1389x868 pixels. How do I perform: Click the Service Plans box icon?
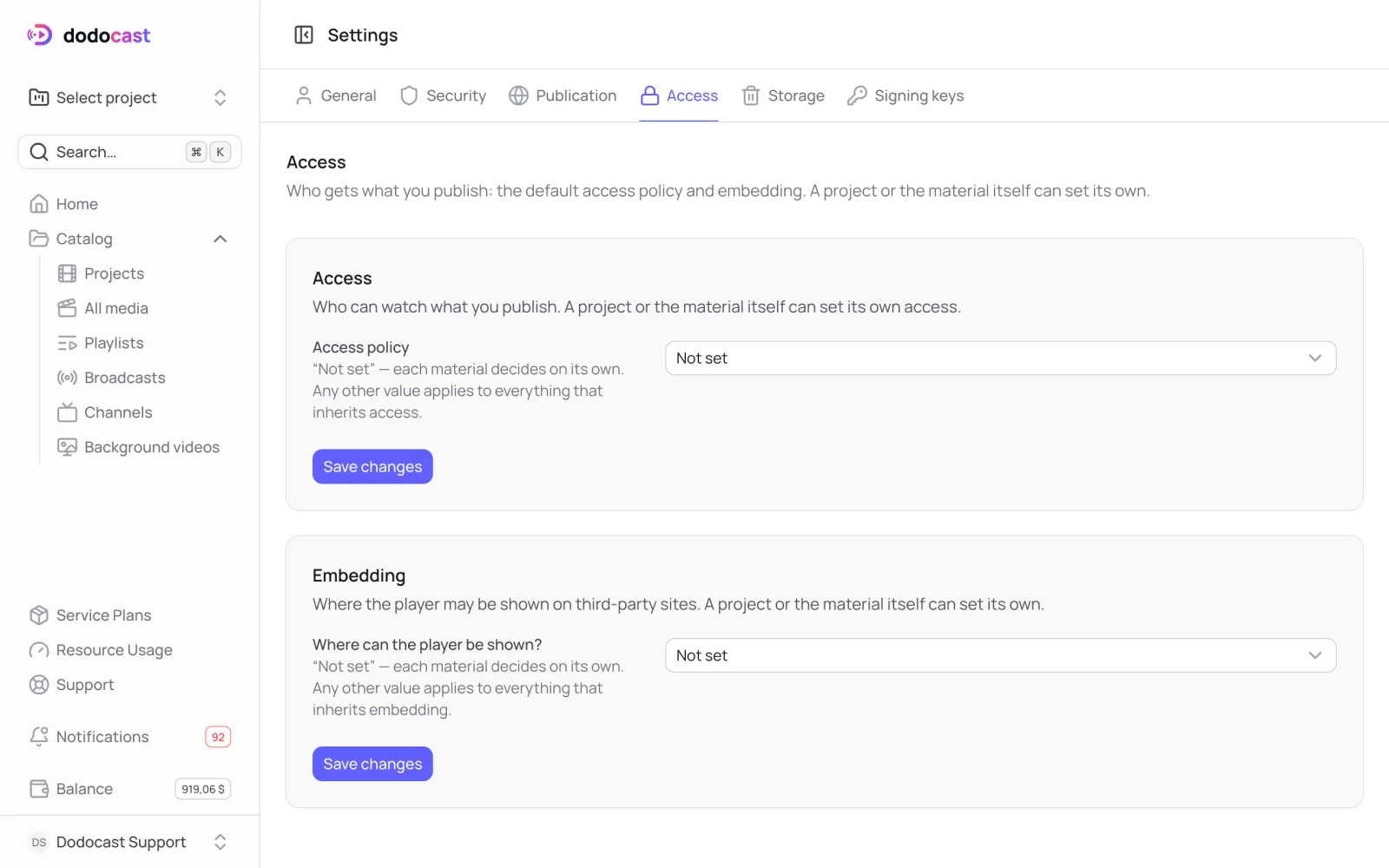click(39, 615)
